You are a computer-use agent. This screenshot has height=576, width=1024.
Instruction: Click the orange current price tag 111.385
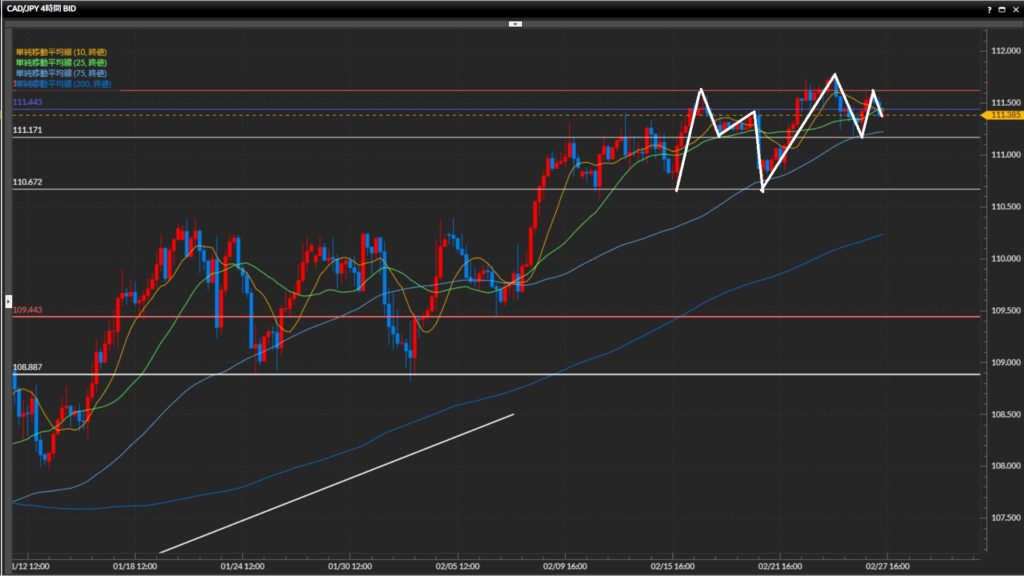[x=1002, y=115]
